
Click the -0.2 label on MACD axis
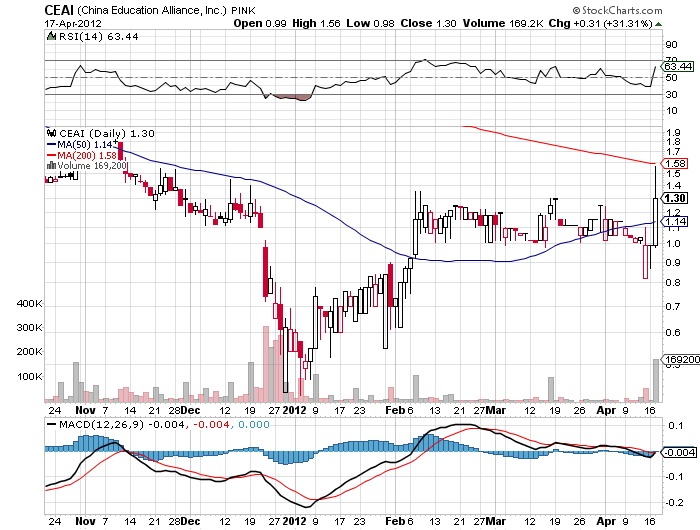[674, 503]
